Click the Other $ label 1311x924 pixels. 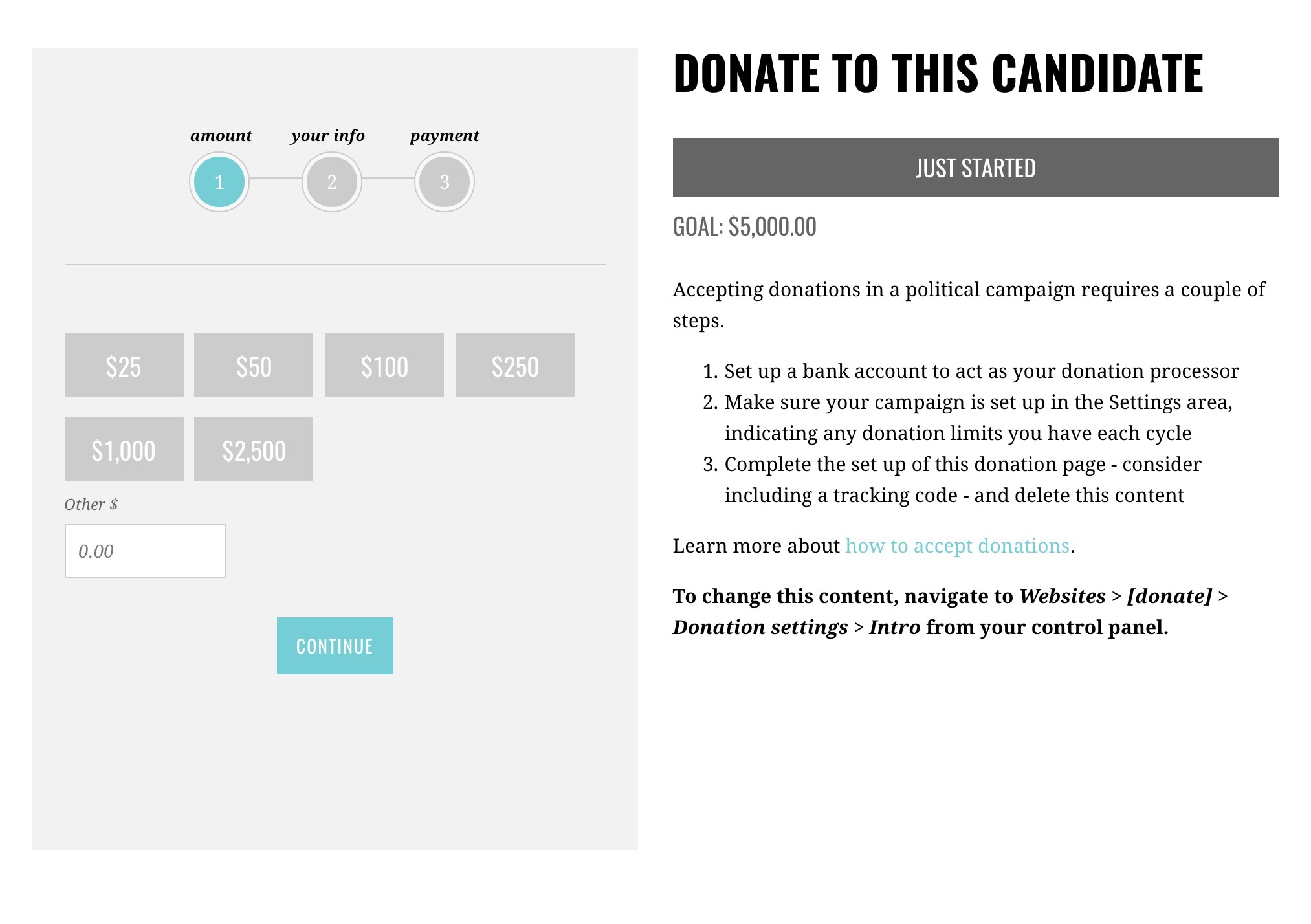pyautogui.click(x=91, y=504)
